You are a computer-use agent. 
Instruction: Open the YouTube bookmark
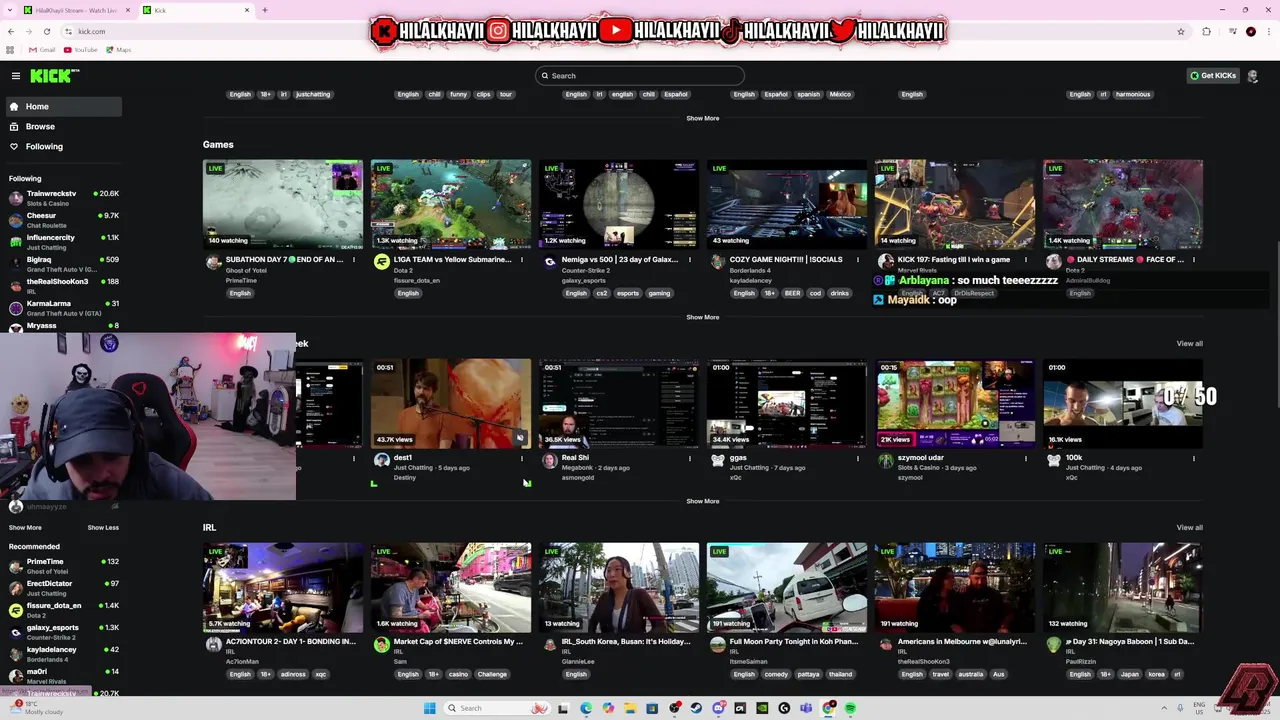click(x=81, y=50)
